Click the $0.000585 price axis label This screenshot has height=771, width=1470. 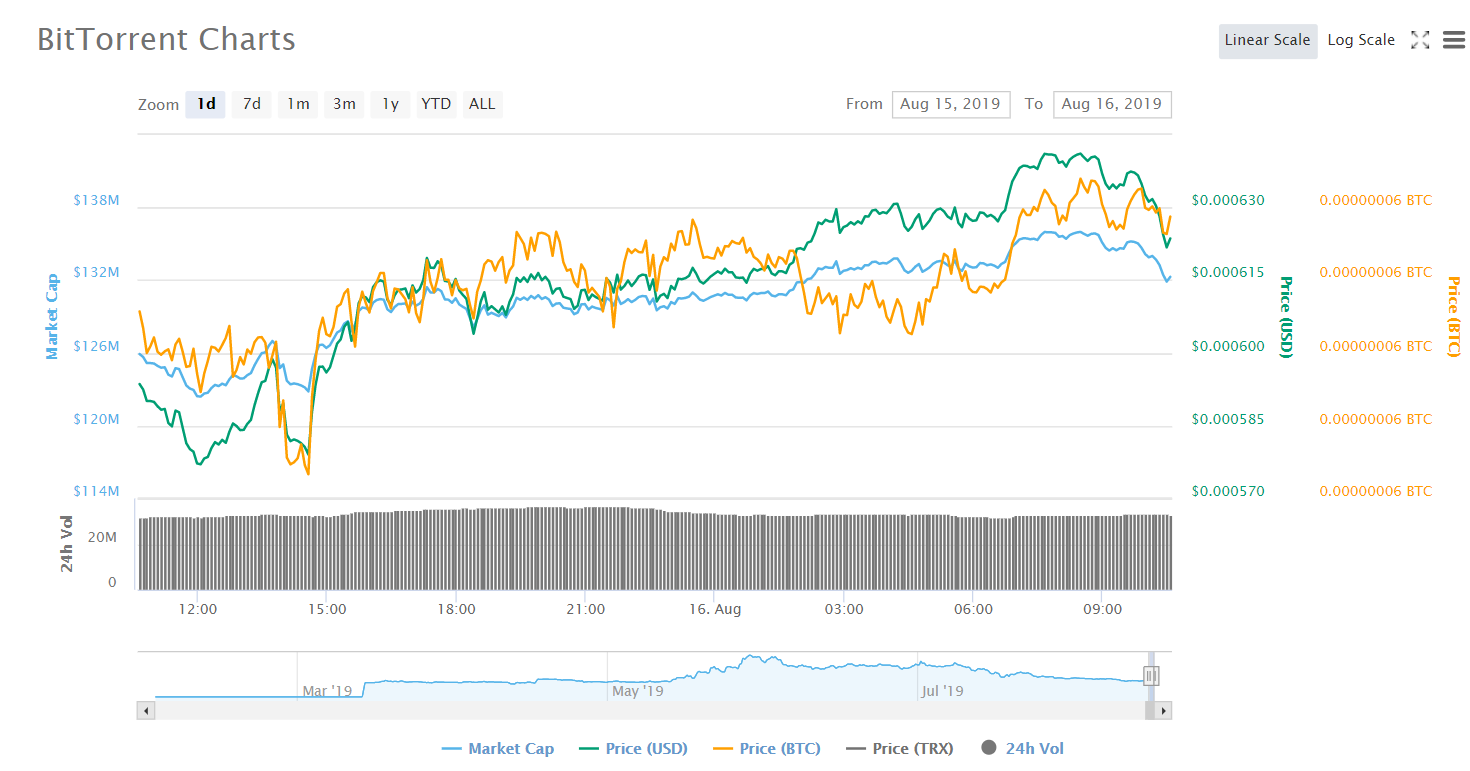(x=1228, y=419)
